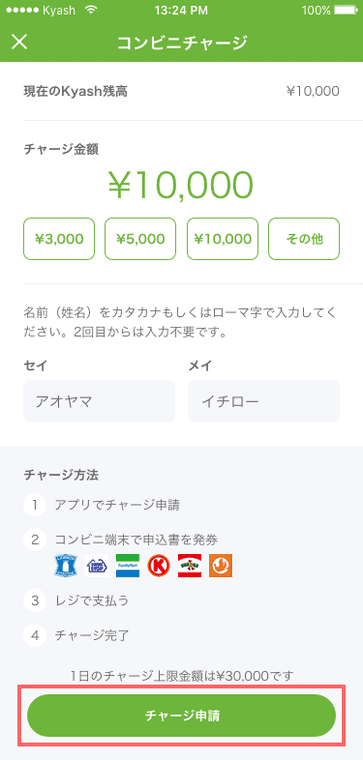
Task: Tap the Lawson store logo icon
Action: click(x=65, y=565)
